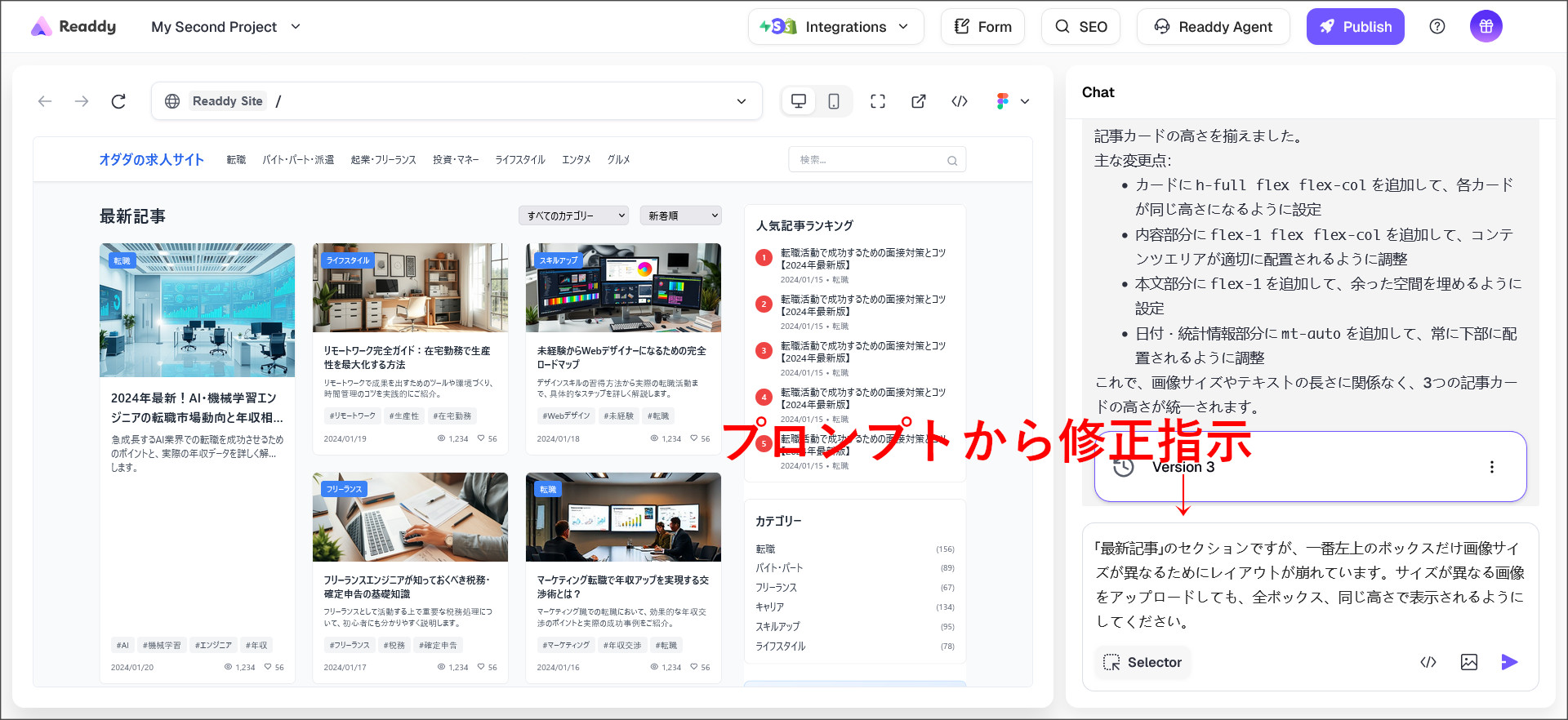Screen dimensions: 1568x720
Task: Click the send message arrow icon
Action: 1509,662
